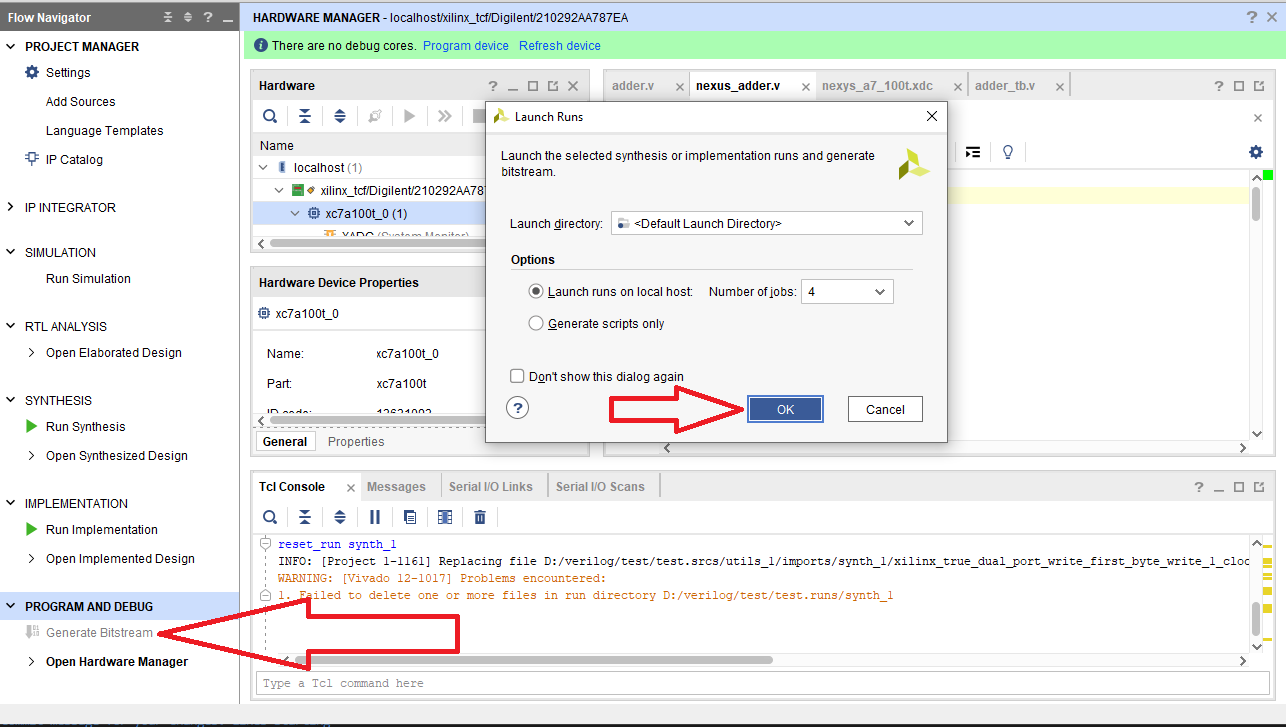Select Generate scripts only option
Image resolution: width=1286 pixels, height=727 pixels.
(537, 324)
